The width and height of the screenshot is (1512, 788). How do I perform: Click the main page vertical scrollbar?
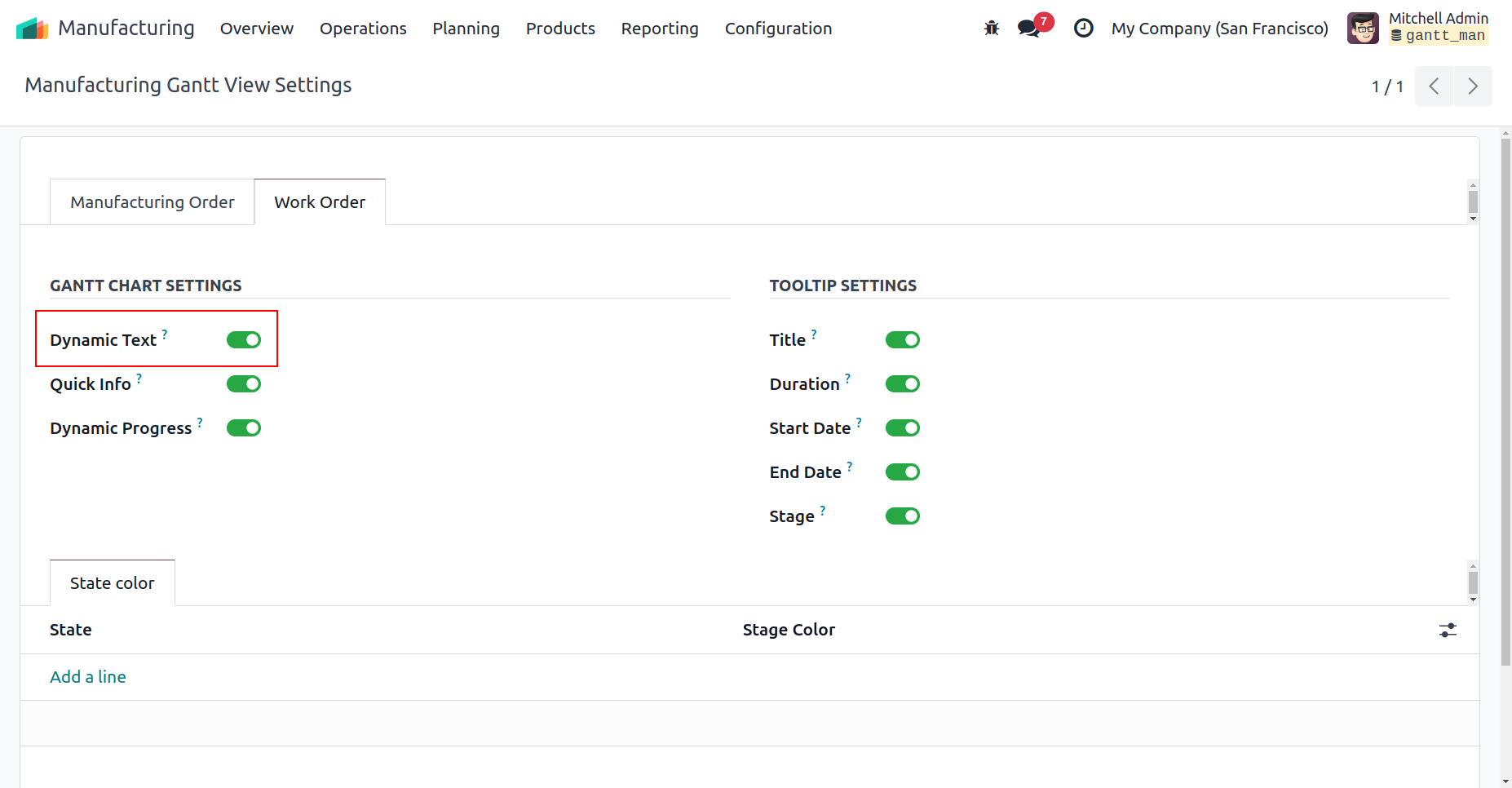click(1505, 408)
